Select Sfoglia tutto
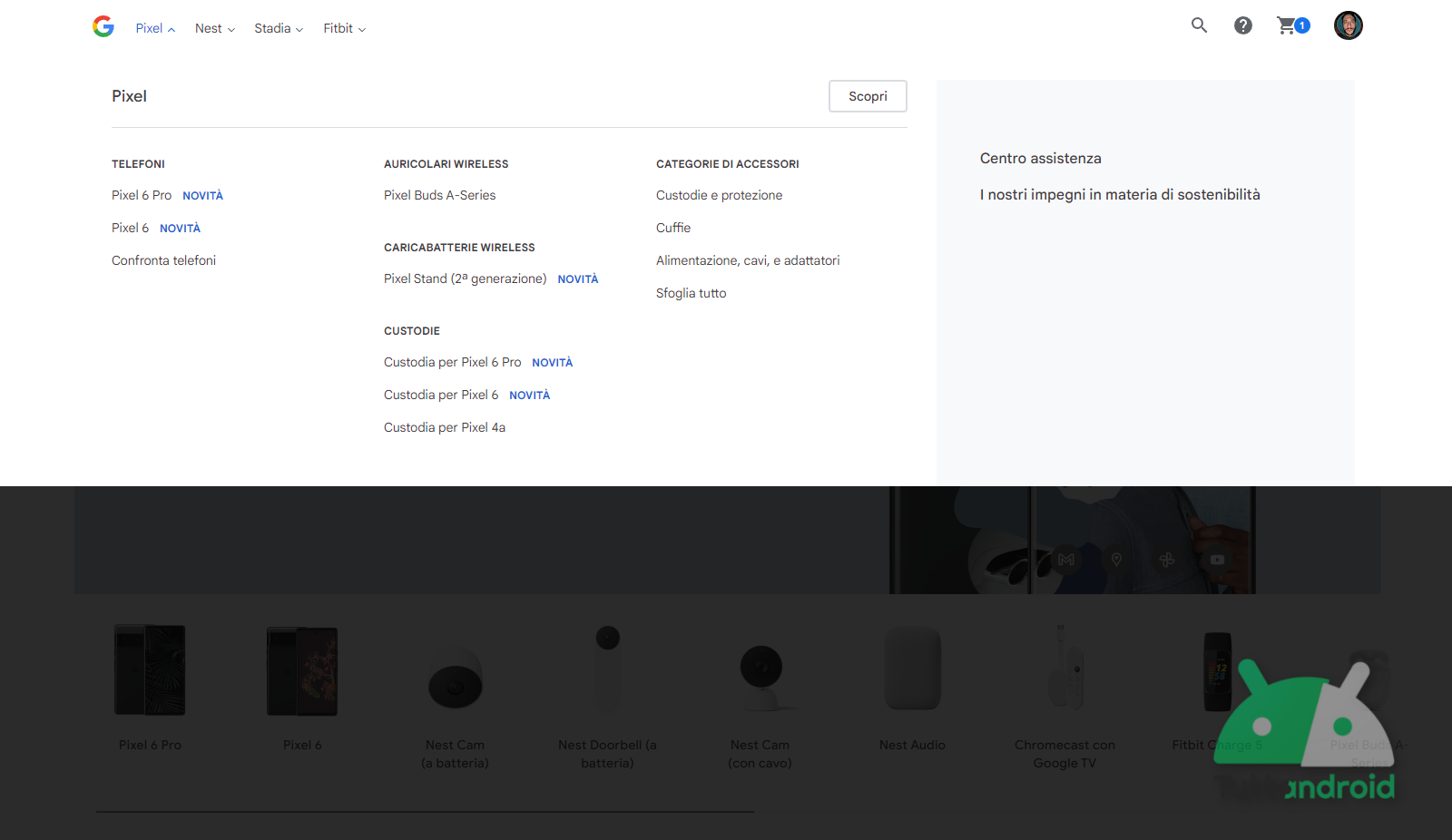Screen dimensions: 1452x840 click(x=691, y=293)
